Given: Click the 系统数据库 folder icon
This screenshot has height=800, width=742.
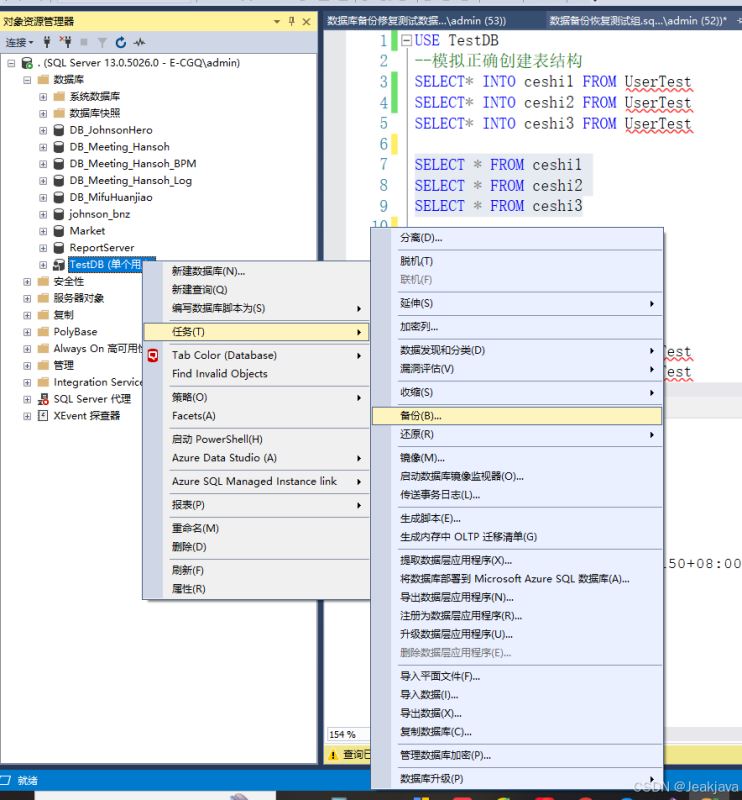Looking at the screenshot, I should [x=59, y=96].
